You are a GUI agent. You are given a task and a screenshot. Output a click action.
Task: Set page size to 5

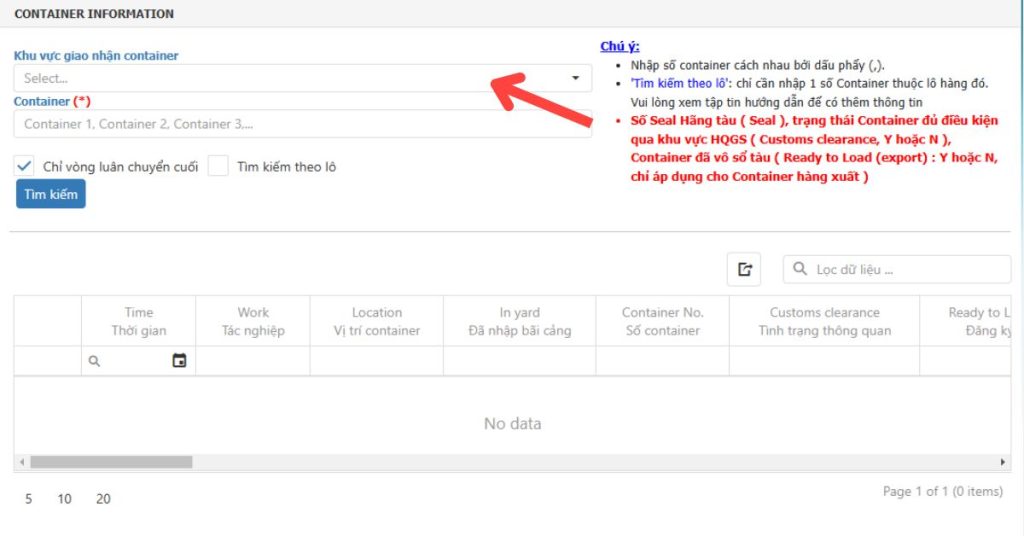coord(28,499)
